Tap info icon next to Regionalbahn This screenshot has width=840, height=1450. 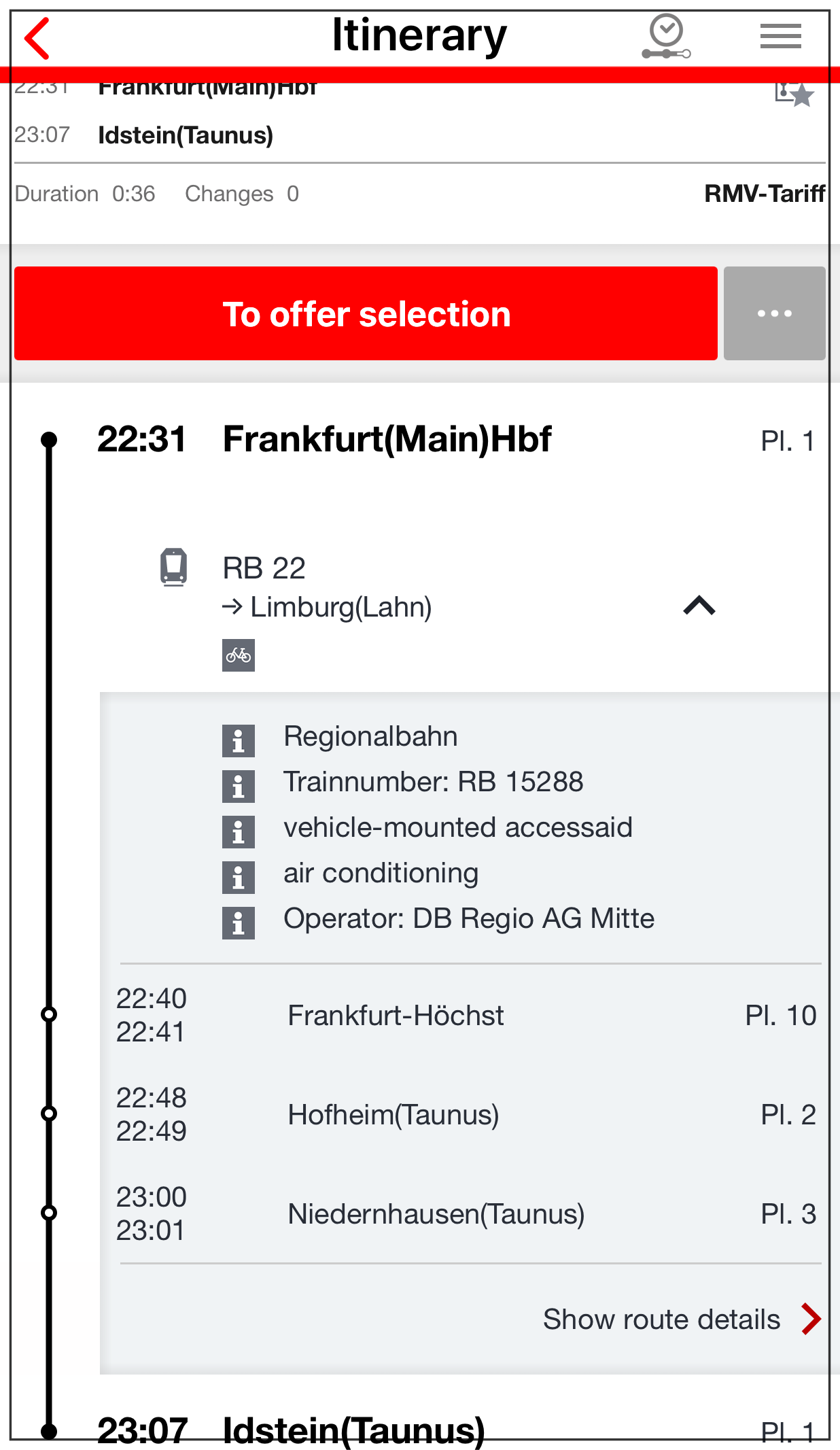click(239, 740)
